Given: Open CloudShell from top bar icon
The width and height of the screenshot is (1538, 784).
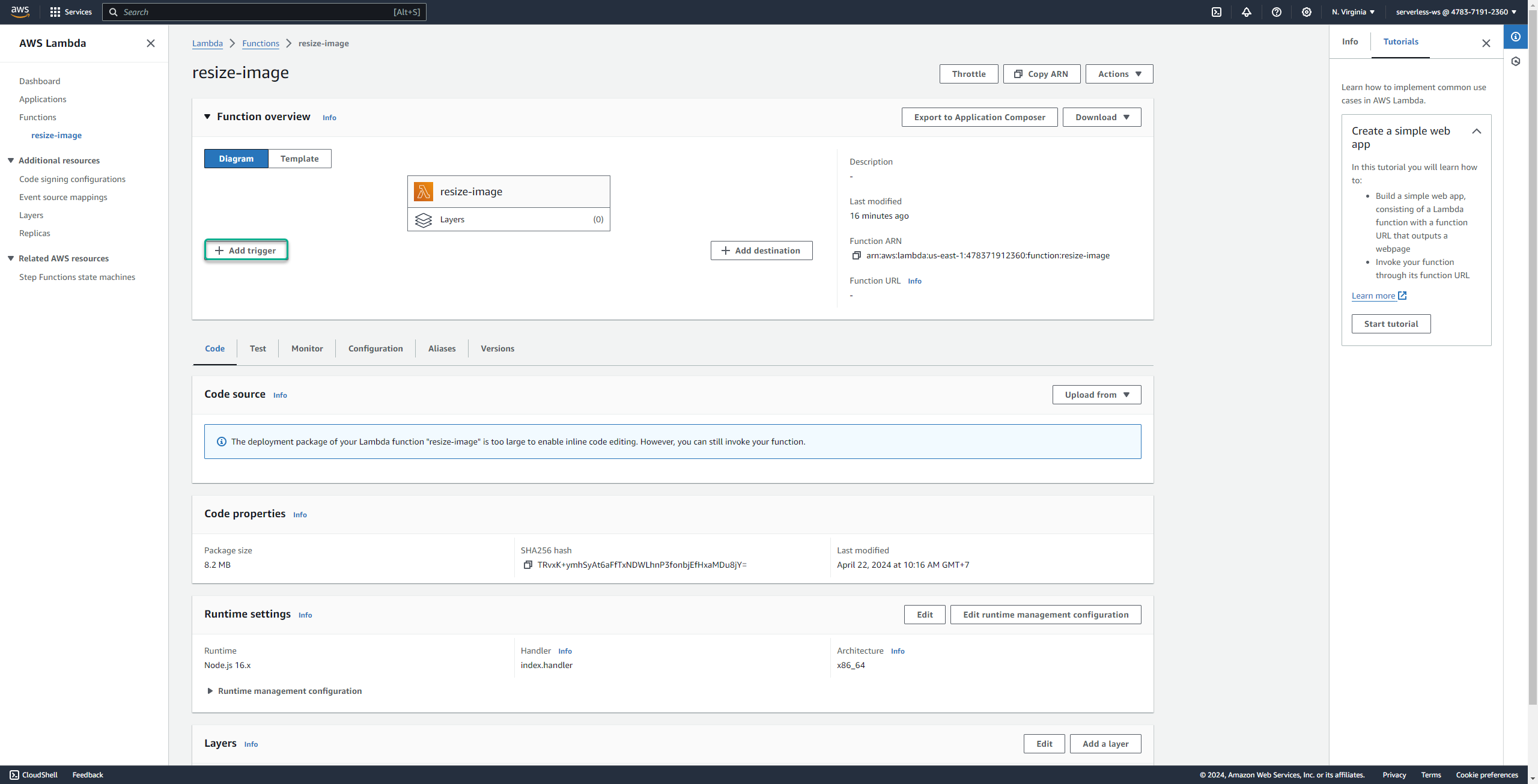Looking at the screenshot, I should (1217, 12).
